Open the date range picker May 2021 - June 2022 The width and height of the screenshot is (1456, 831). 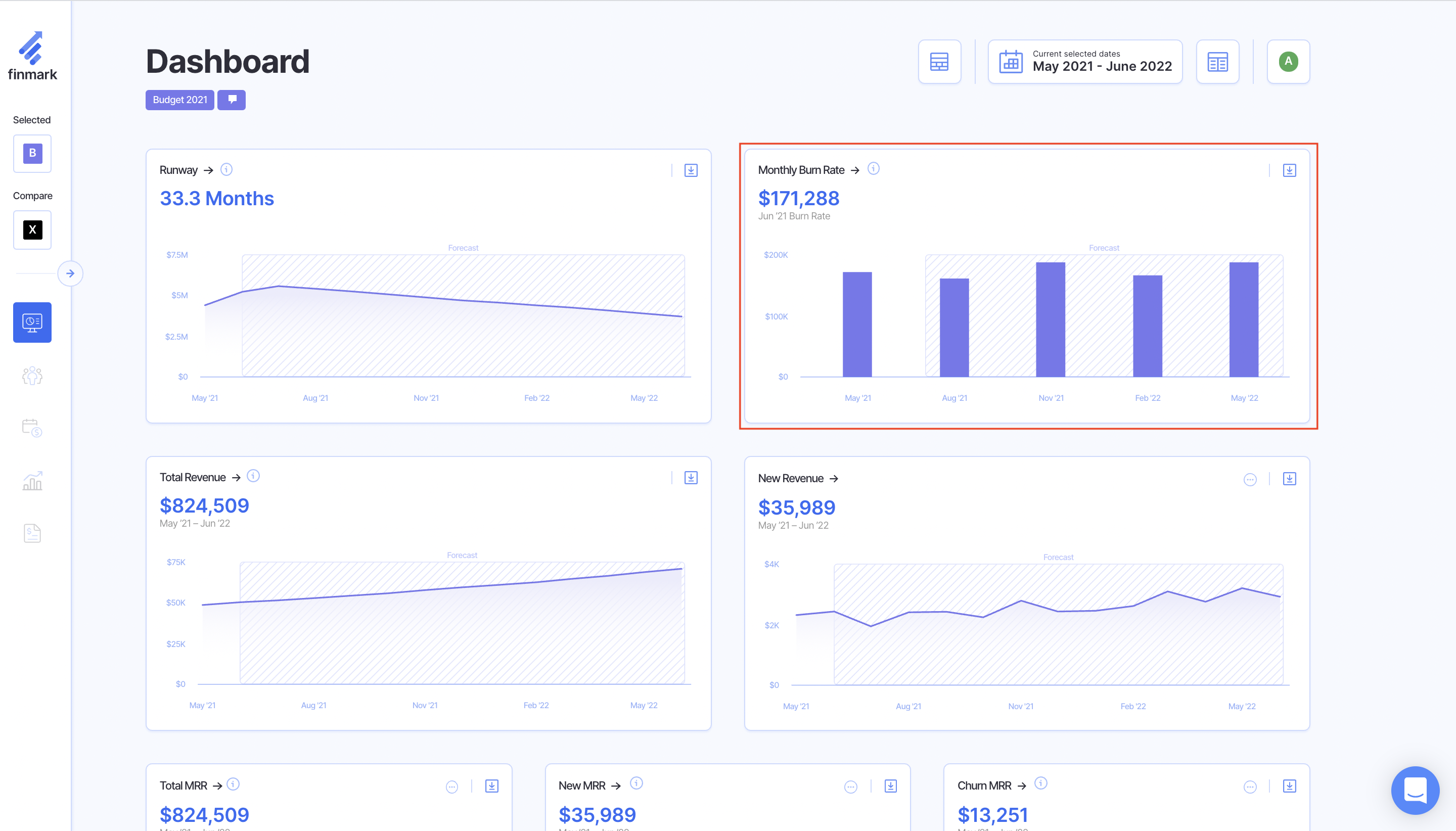pyautogui.click(x=1084, y=62)
